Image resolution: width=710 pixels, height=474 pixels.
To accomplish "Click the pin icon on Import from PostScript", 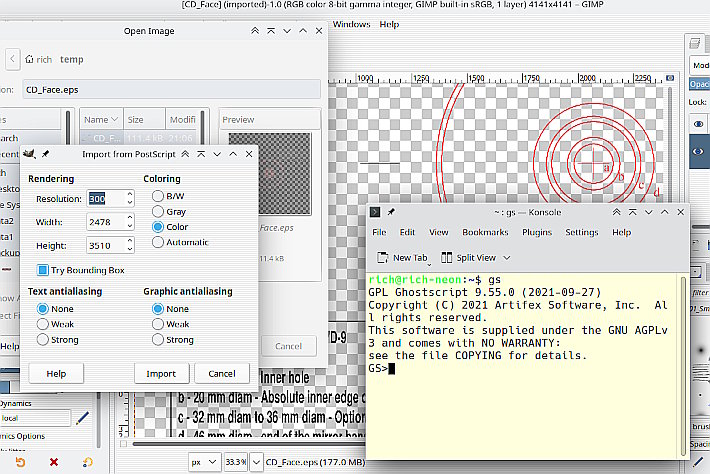I will click(x=45, y=155).
